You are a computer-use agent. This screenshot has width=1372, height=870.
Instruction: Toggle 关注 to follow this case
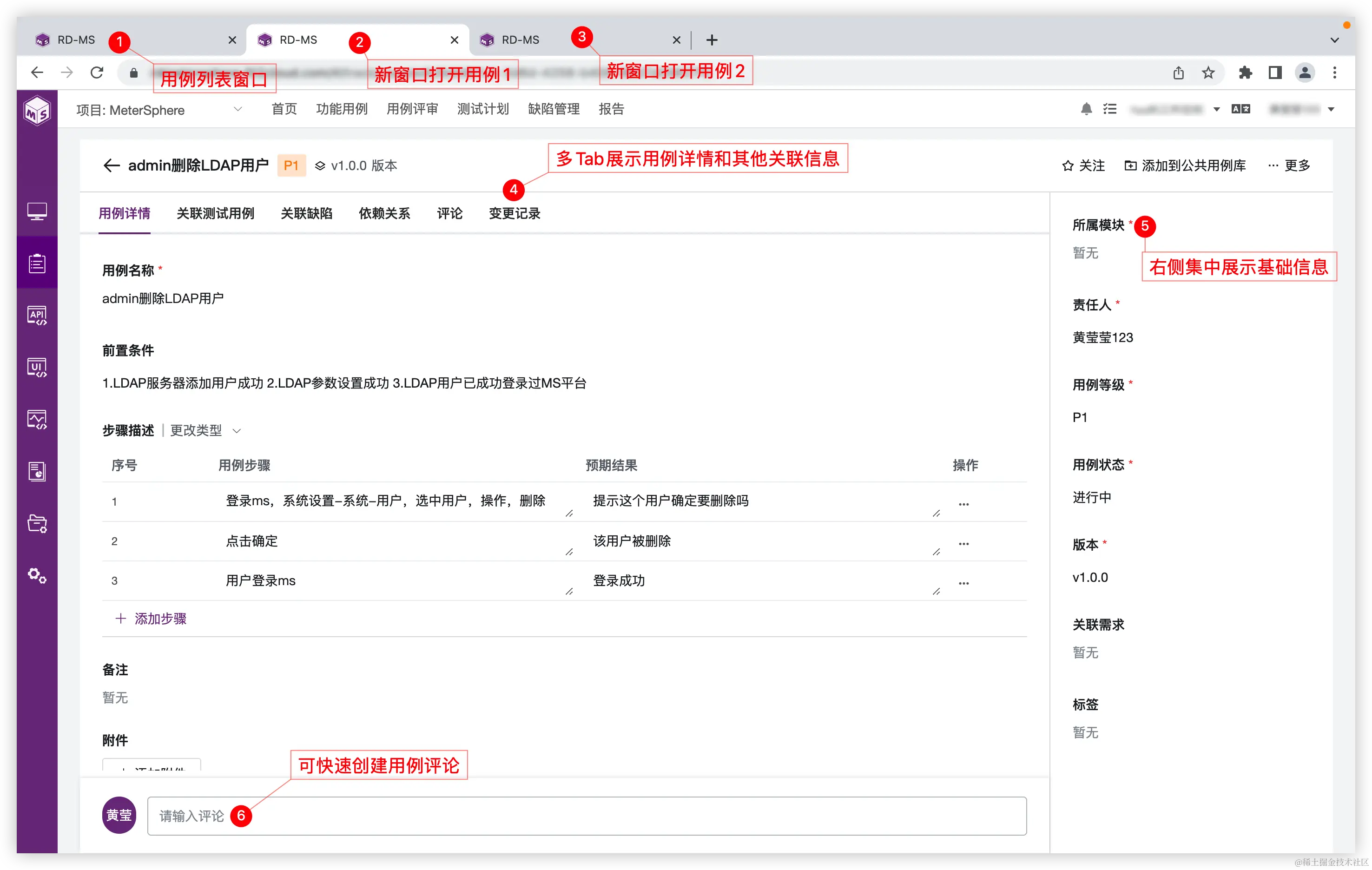click(1083, 165)
